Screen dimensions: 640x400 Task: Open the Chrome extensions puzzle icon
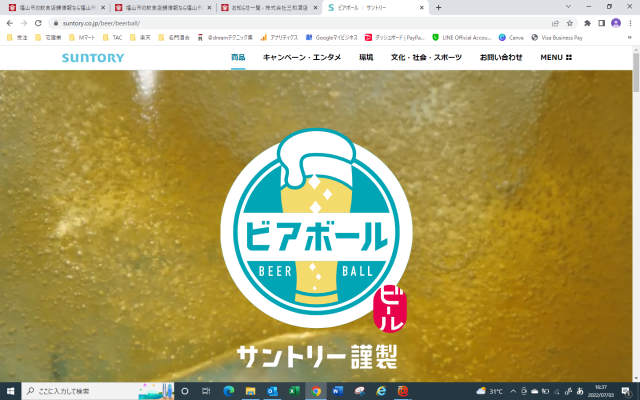click(x=587, y=23)
